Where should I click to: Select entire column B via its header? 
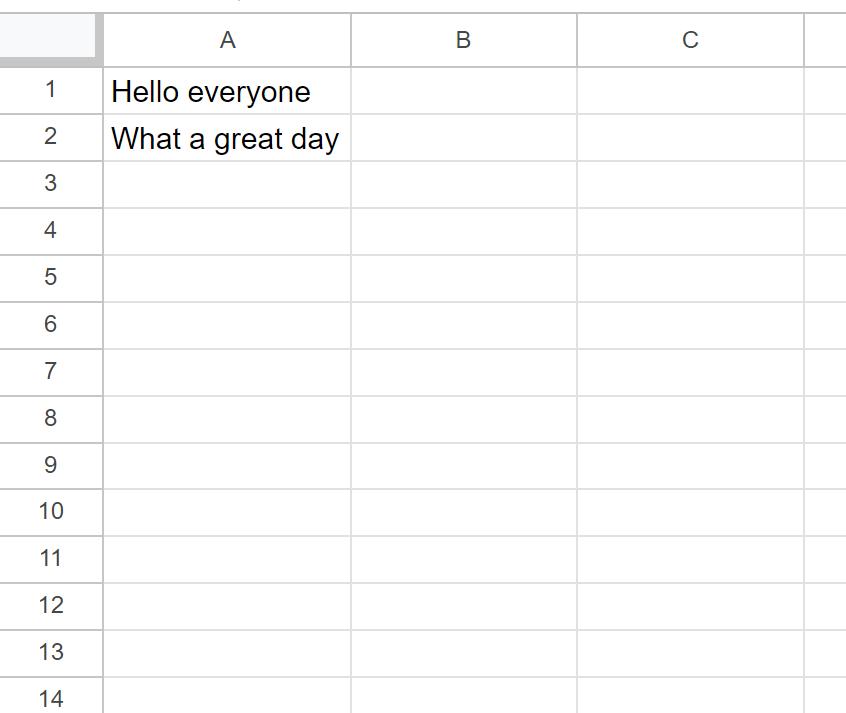(x=464, y=40)
